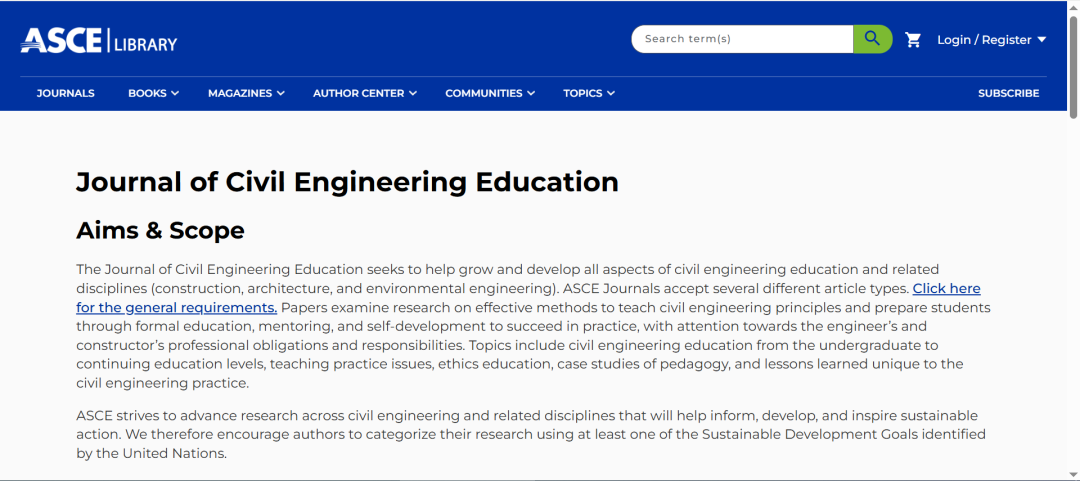The width and height of the screenshot is (1080, 481).
Task: Click the ASCE Library logo
Action: tap(98, 41)
